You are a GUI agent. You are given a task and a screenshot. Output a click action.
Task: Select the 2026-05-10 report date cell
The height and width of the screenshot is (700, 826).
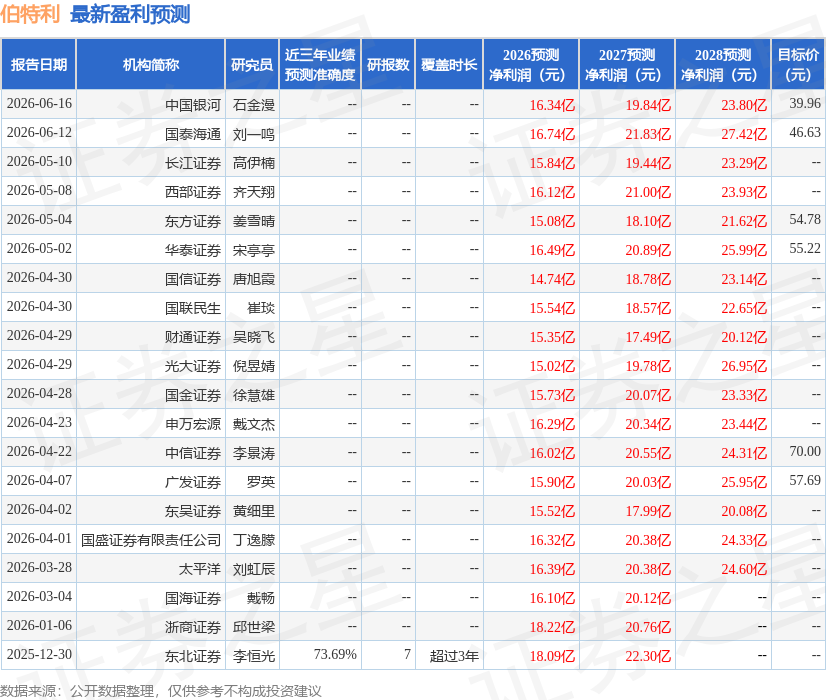click(39, 162)
